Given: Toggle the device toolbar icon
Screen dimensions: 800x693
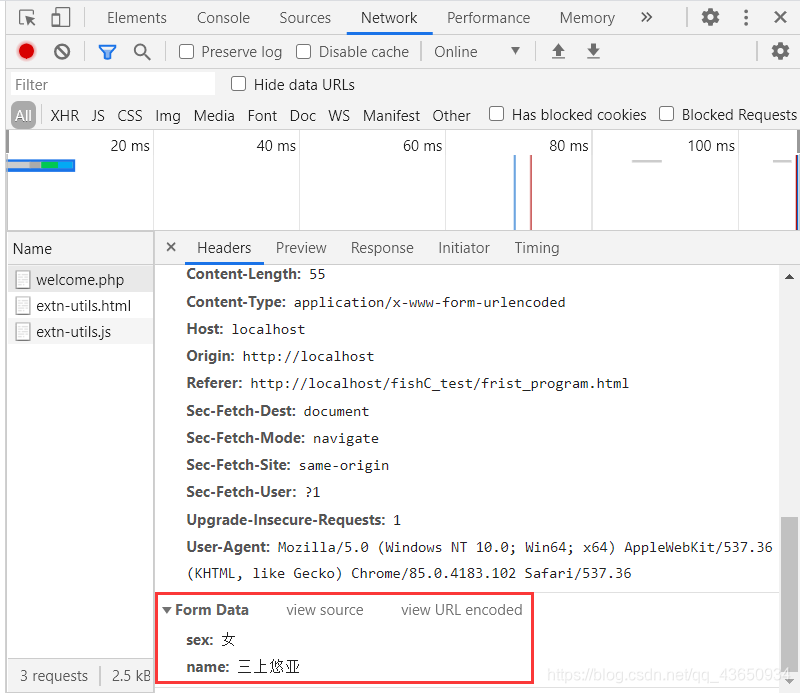Looking at the screenshot, I should [60, 17].
